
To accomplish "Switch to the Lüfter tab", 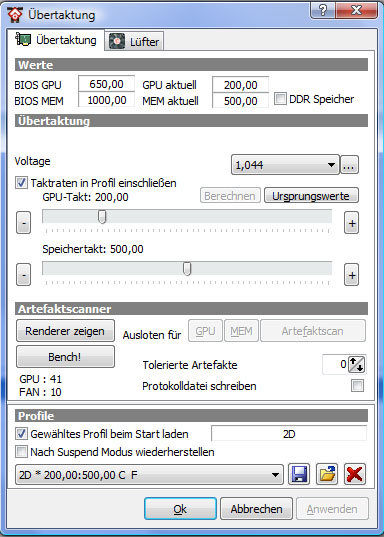I will pyautogui.click(x=134, y=42).
